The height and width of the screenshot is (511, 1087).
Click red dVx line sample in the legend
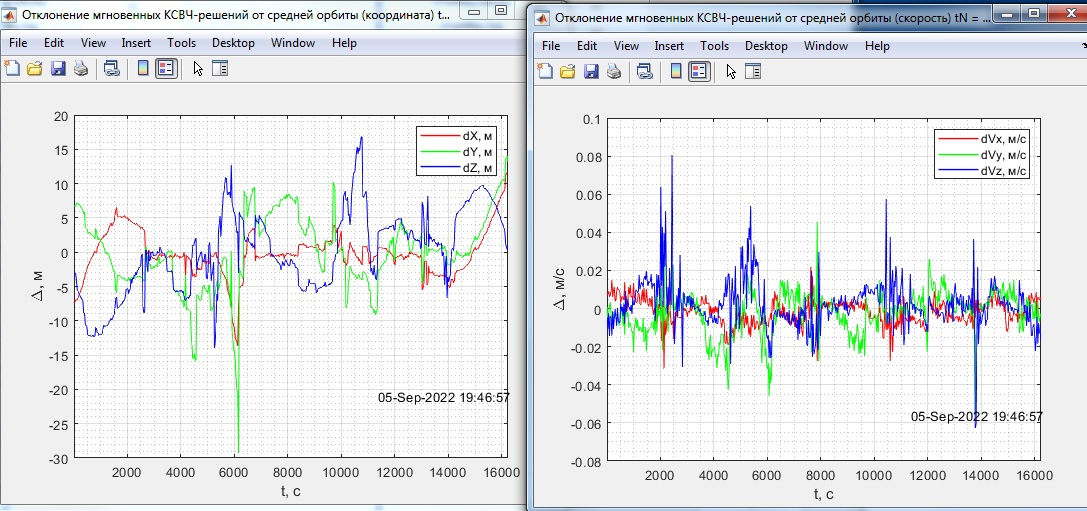[957, 139]
